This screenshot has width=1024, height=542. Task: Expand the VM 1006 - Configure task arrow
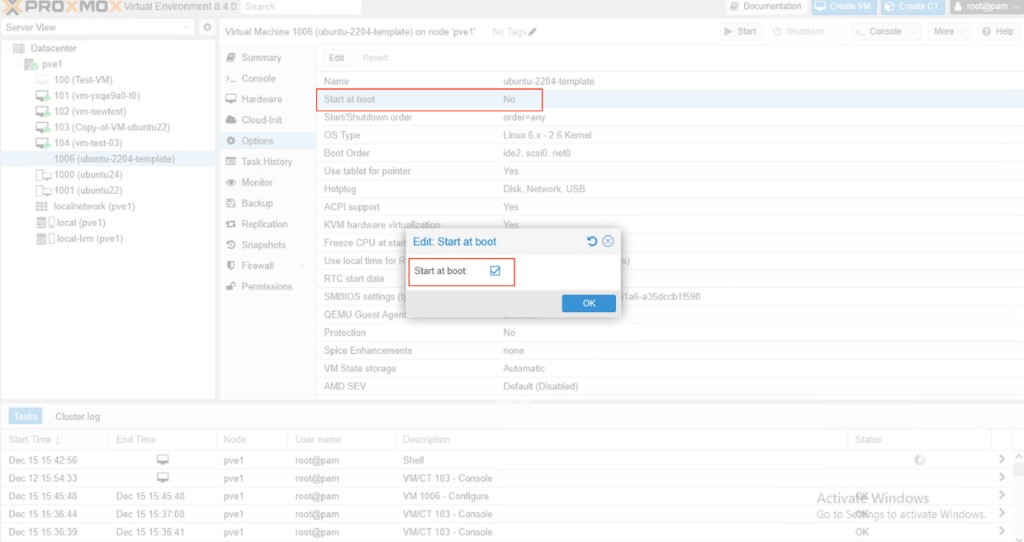click(1001, 496)
